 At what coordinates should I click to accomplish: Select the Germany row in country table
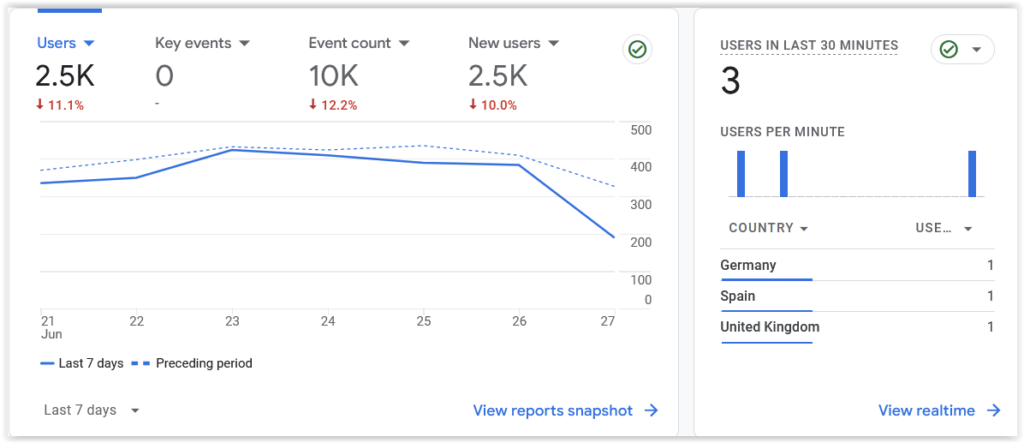856,265
